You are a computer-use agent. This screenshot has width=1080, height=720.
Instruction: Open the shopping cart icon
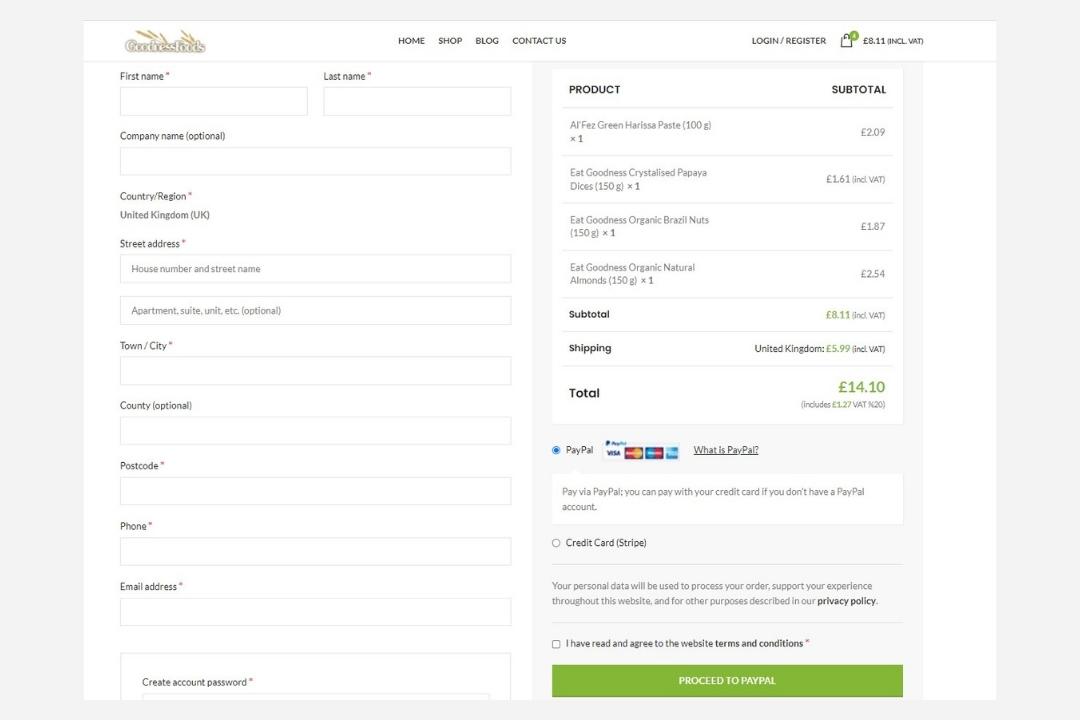click(x=847, y=41)
